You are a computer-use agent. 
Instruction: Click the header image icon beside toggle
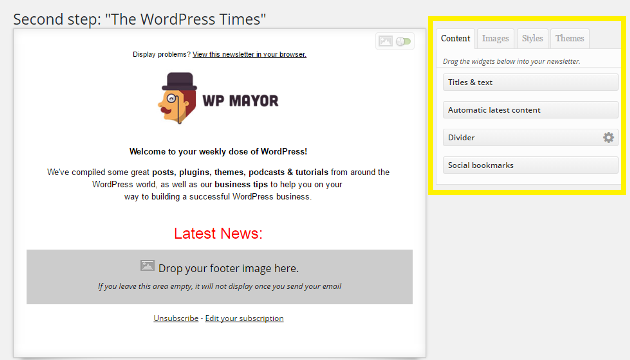pyautogui.click(x=385, y=41)
